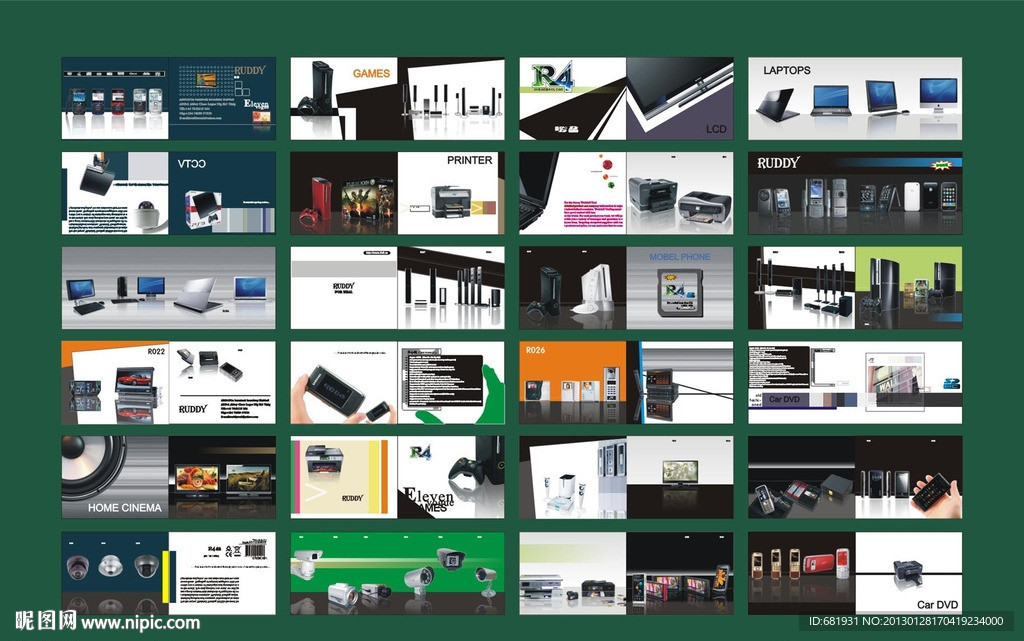Screen dimensions: 1024x641
Task: Select the spread with green hand graphic
Action: [x=397, y=383]
